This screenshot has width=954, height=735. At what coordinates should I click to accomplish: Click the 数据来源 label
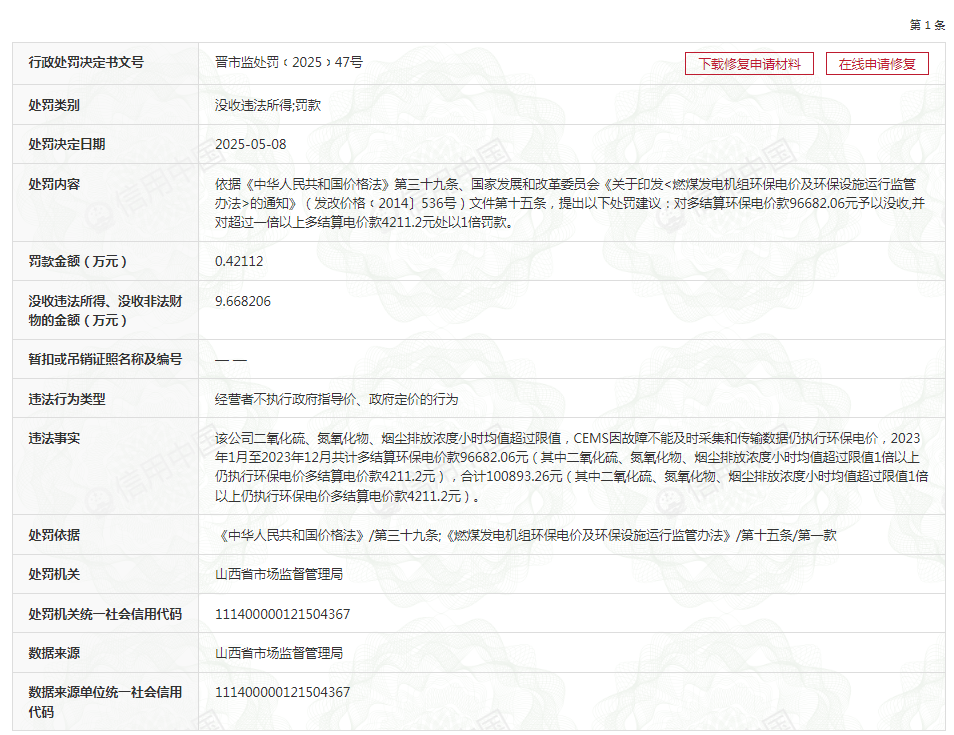click(54, 653)
